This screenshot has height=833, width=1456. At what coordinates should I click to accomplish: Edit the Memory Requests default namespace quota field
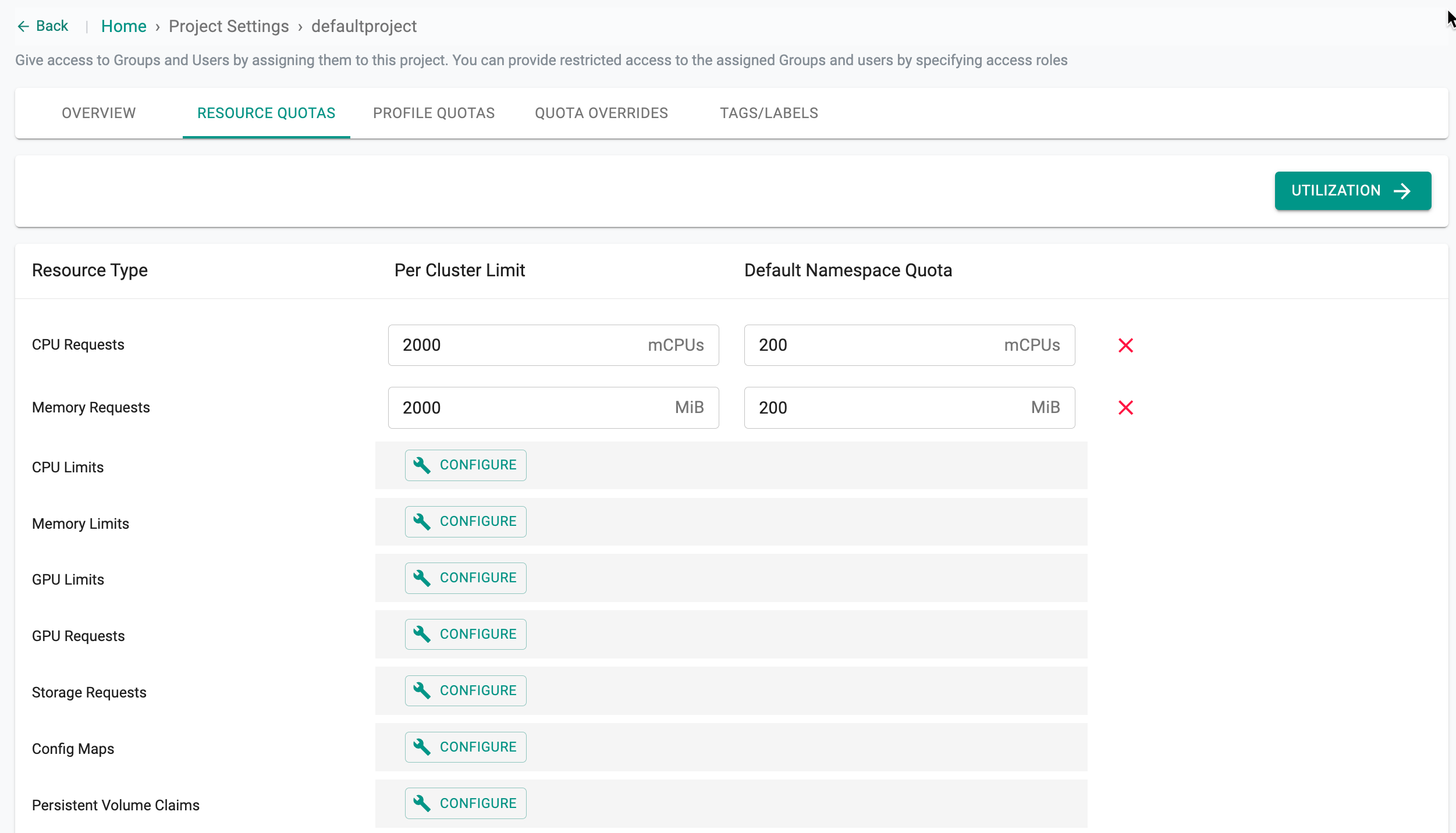(x=910, y=408)
